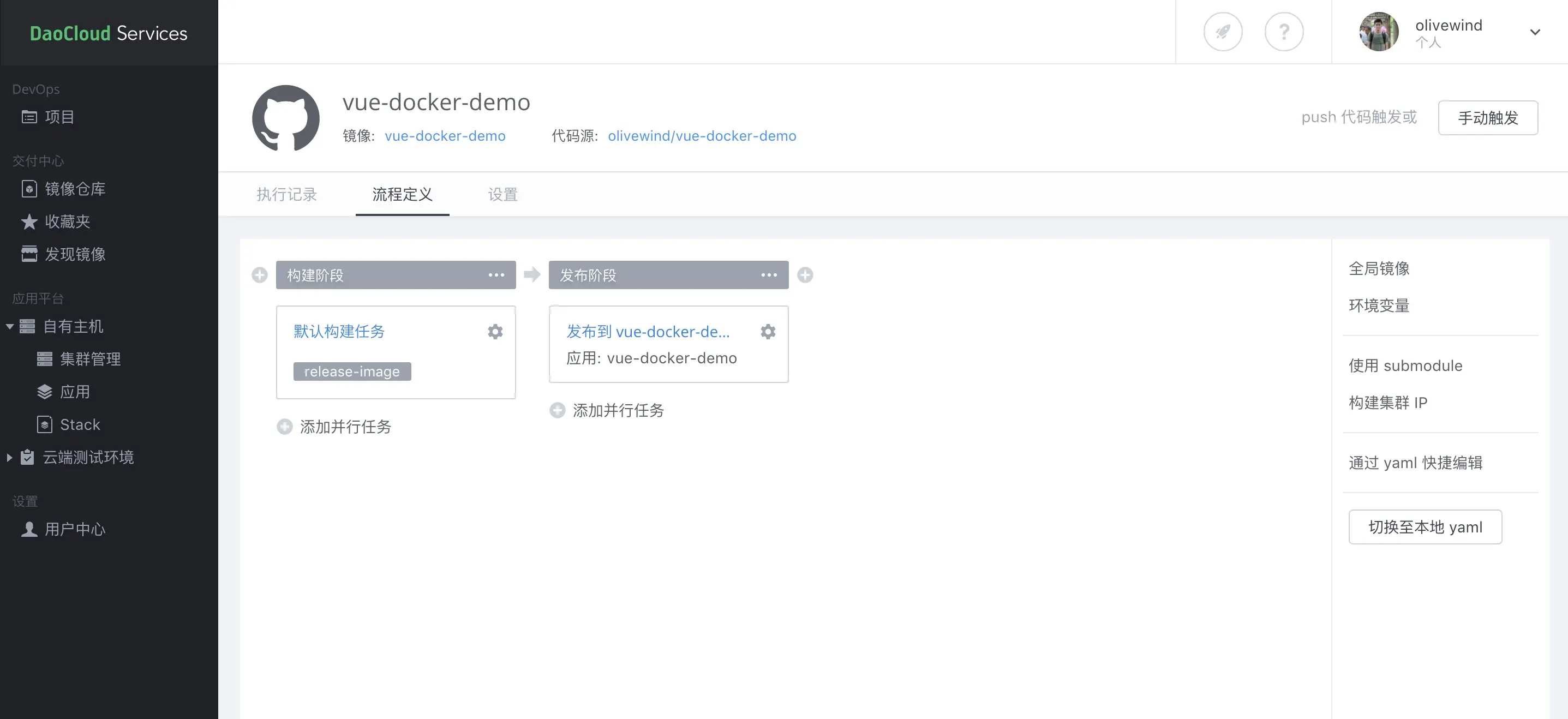Click the release-image tag
This screenshot has width=1568, height=719.
point(352,372)
